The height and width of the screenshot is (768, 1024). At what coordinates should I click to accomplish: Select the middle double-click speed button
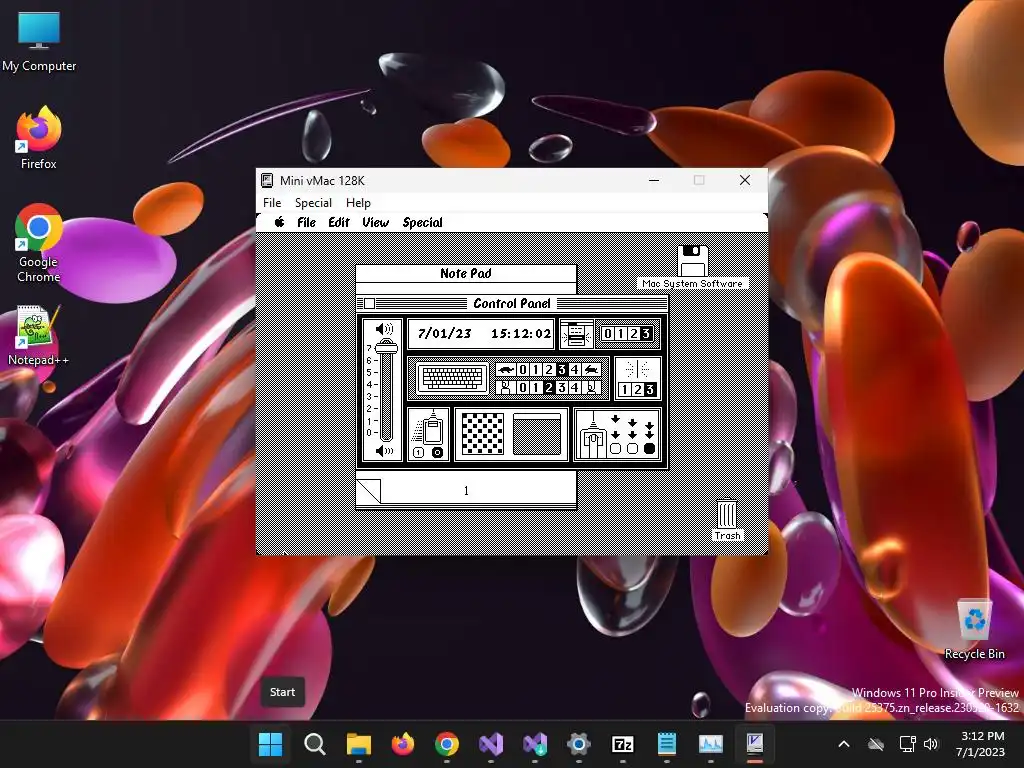[x=632, y=449]
